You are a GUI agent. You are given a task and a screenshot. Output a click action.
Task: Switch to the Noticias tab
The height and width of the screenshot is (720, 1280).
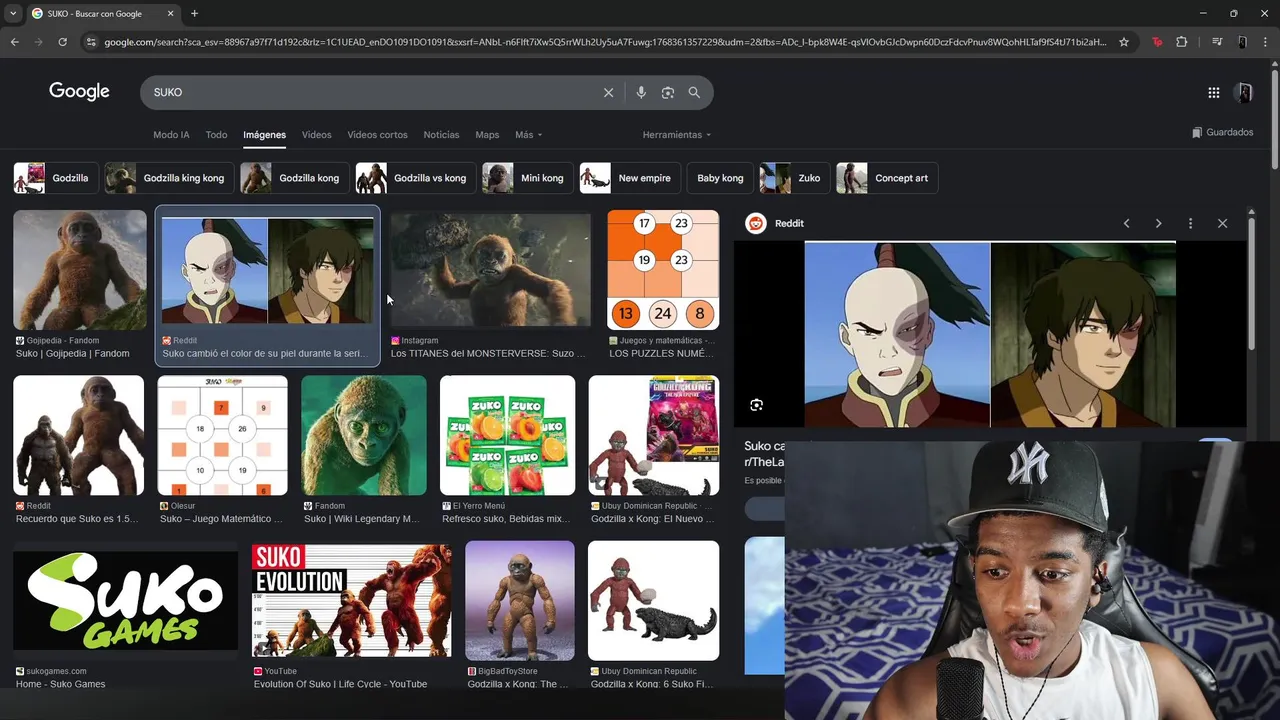[441, 135]
